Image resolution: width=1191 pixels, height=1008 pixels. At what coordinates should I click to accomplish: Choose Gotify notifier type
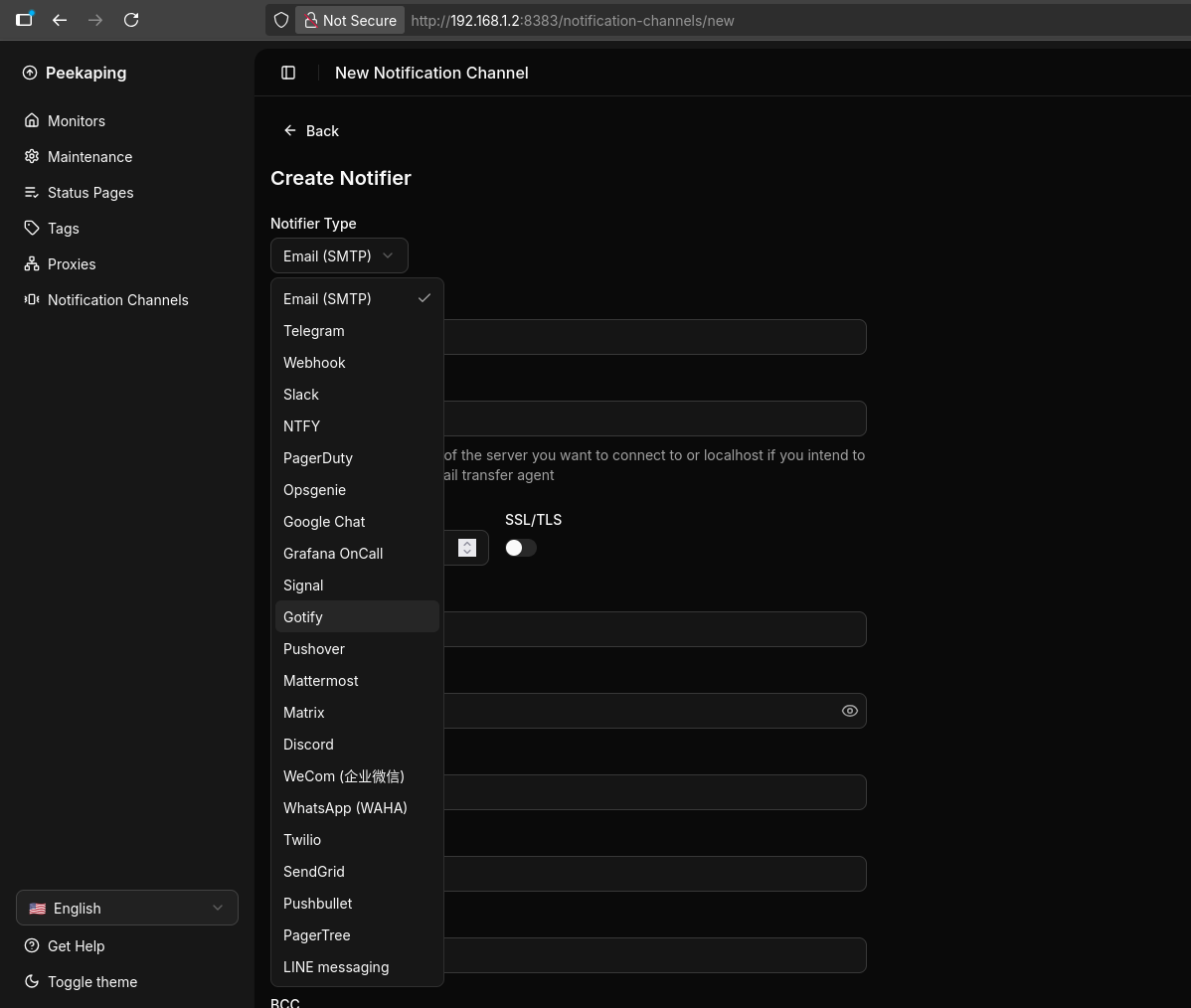(x=303, y=617)
